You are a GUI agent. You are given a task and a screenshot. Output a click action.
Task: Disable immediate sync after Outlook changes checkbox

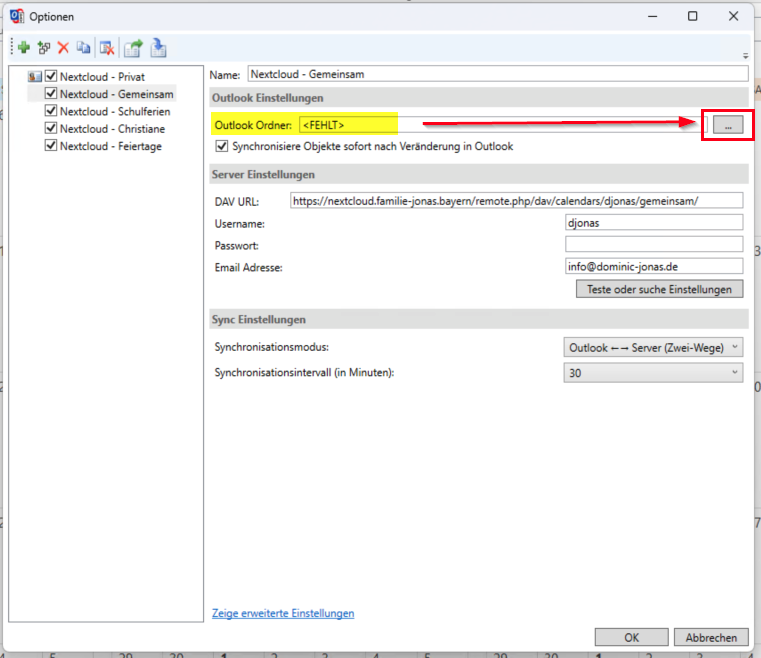click(x=222, y=146)
